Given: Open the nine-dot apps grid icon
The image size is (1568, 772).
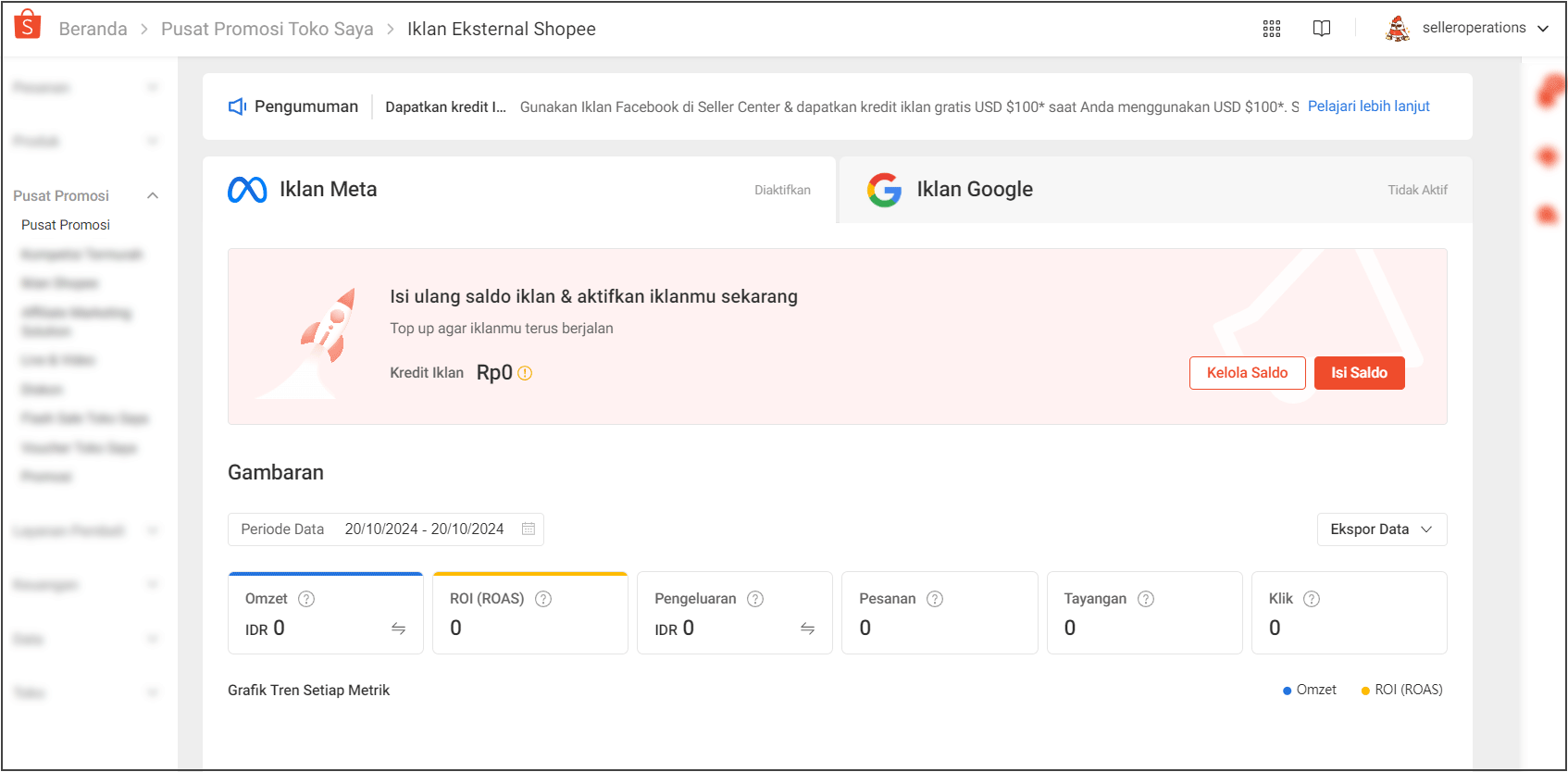Looking at the screenshot, I should (x=1271, y=28).
